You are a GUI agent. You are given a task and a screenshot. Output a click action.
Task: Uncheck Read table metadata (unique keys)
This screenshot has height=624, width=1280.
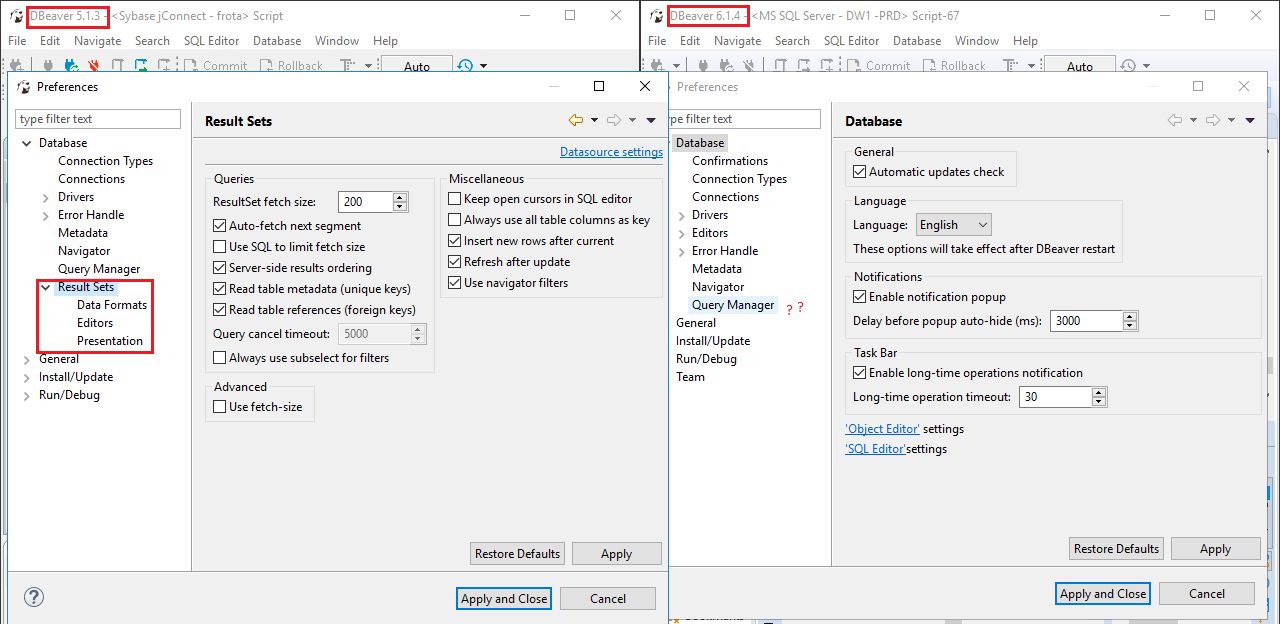(220, 288)
